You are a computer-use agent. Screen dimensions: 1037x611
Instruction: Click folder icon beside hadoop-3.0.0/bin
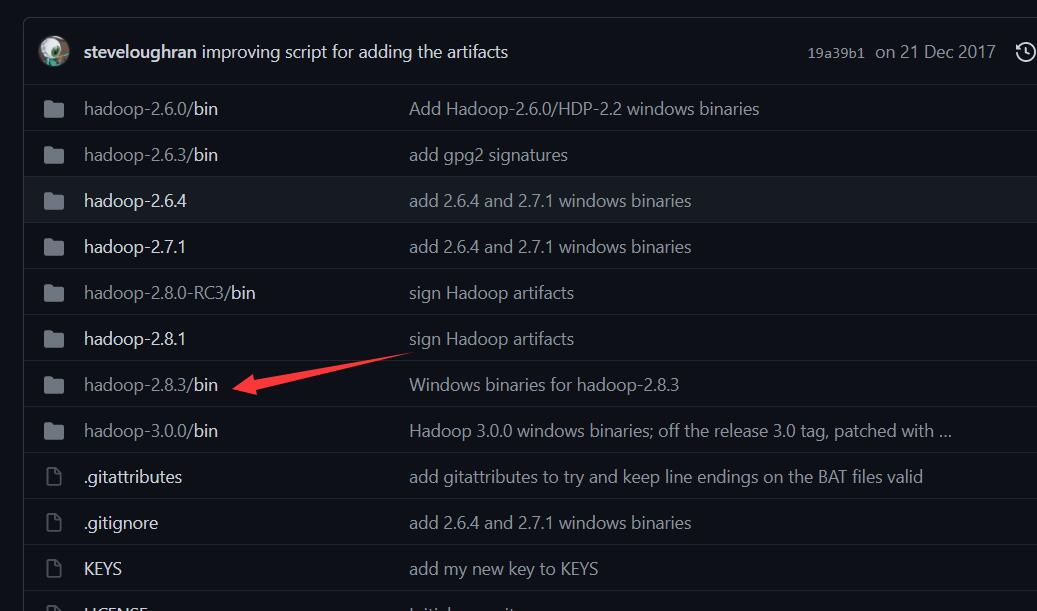(x=54, y=431)
